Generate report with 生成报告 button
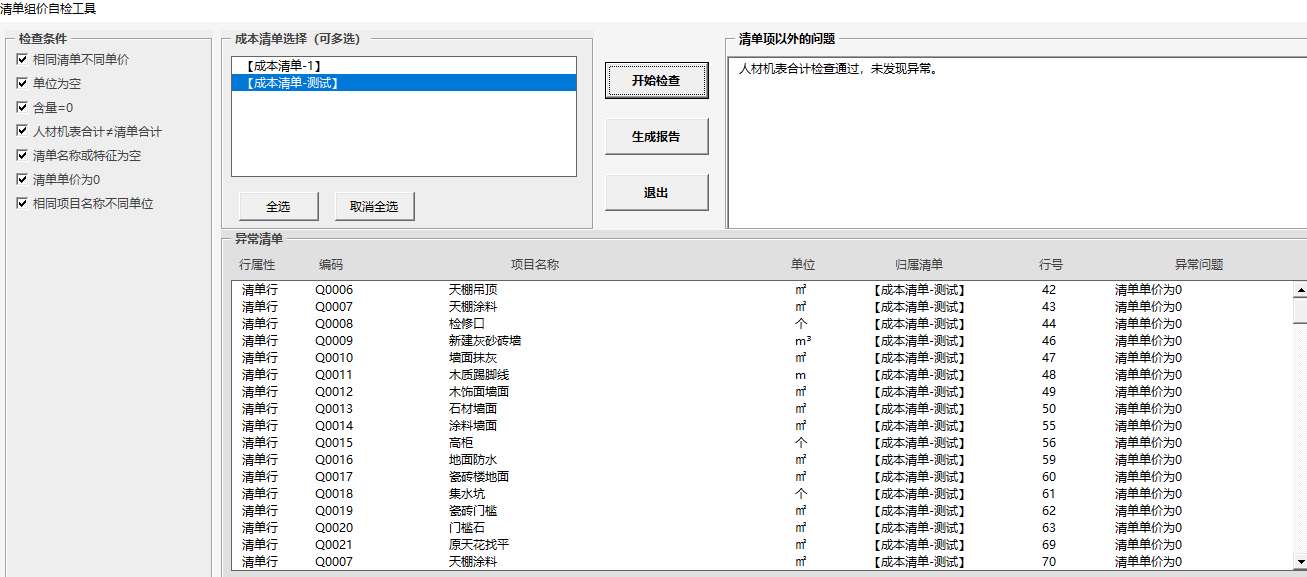Image resolution: width=1307 pixels, height=577 pixels. click(x=656, y=137)
